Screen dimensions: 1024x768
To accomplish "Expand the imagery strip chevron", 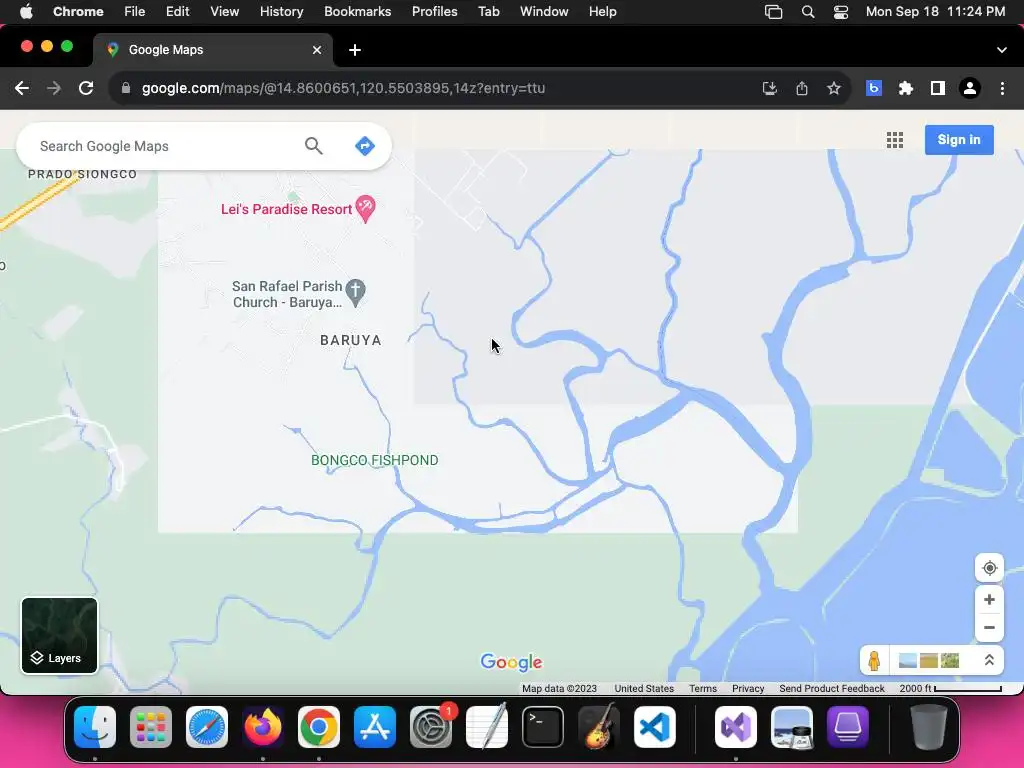I will point(989,660).
